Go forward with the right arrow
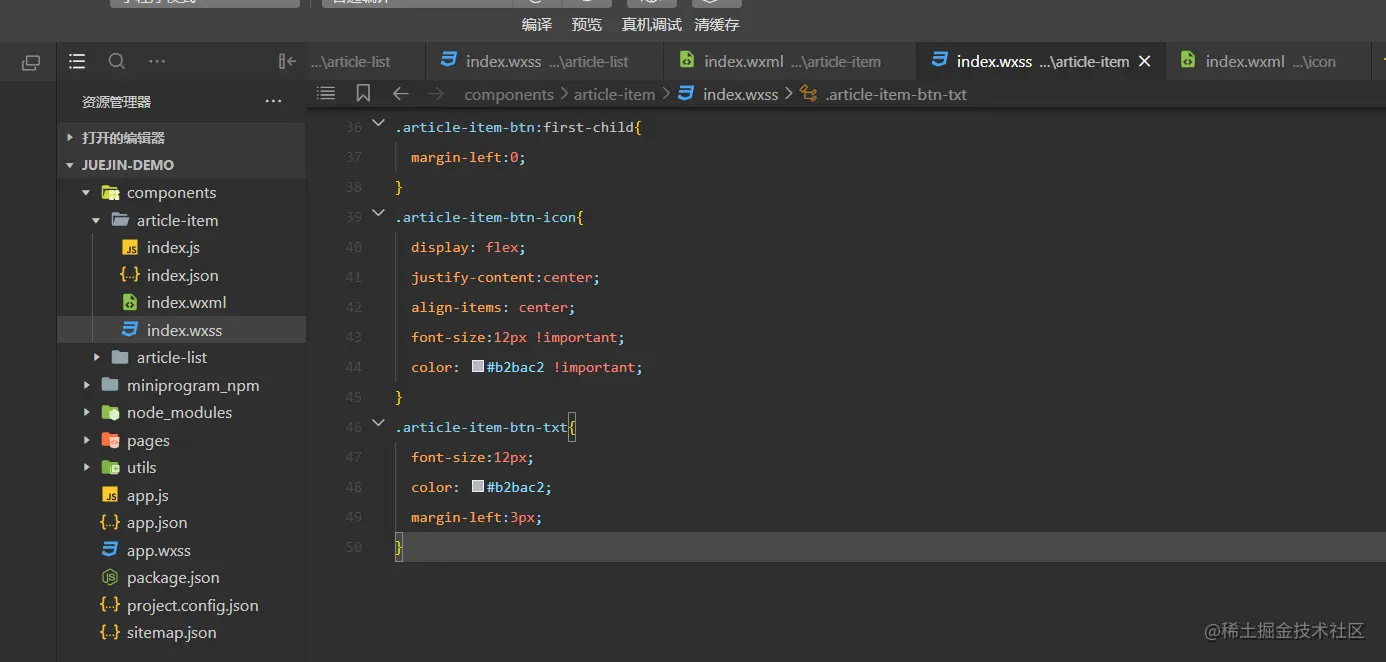 436,93
